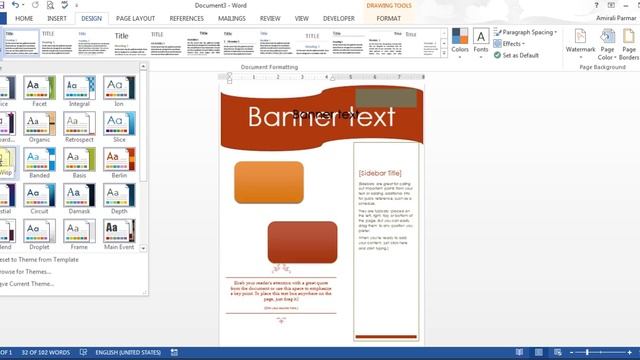This screenshot has height=360, width=640.
Task: Expand the Effects dropdown
Action: point(509,44)
